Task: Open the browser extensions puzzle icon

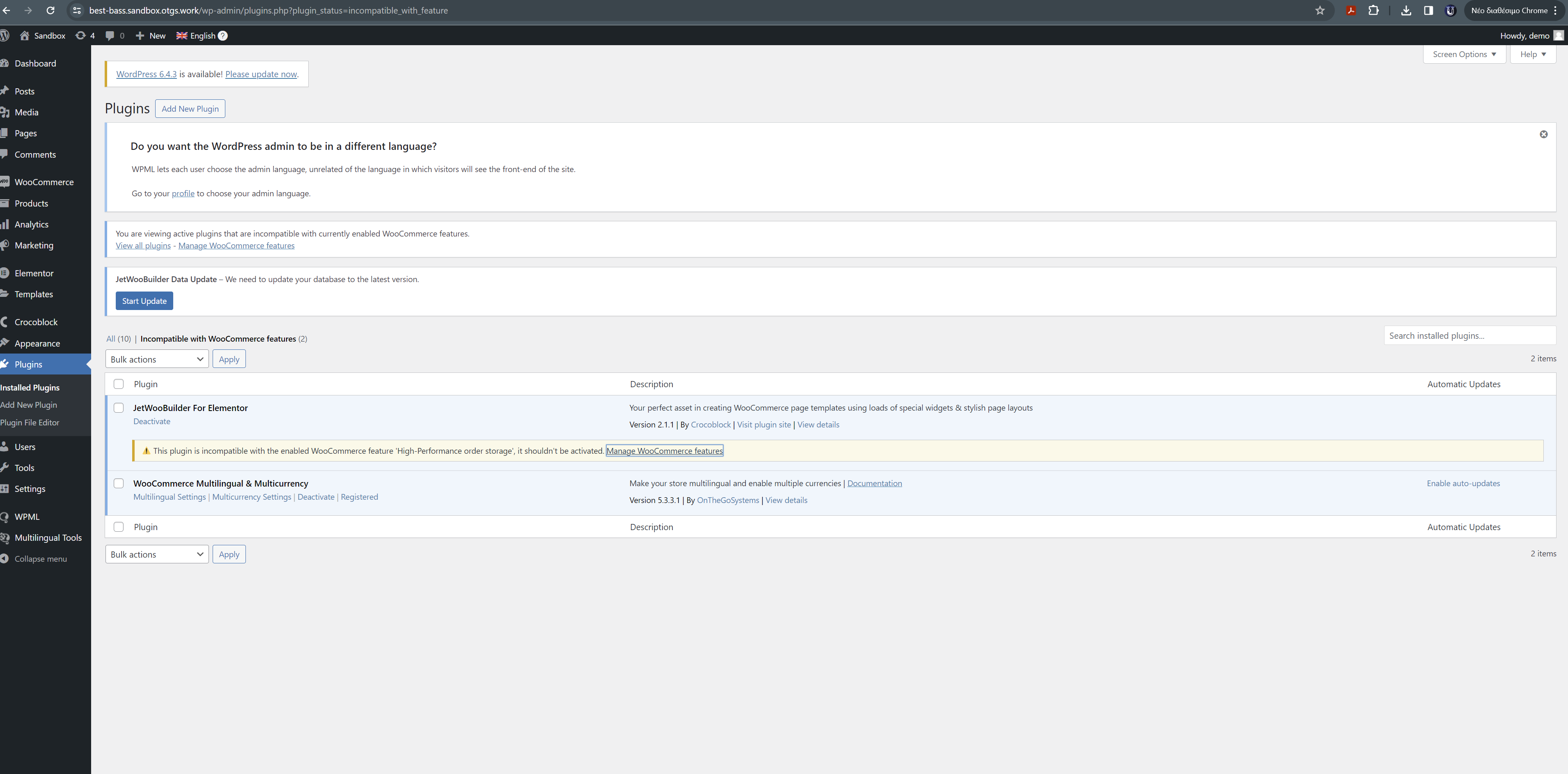Action: [x=1373, y=10]
